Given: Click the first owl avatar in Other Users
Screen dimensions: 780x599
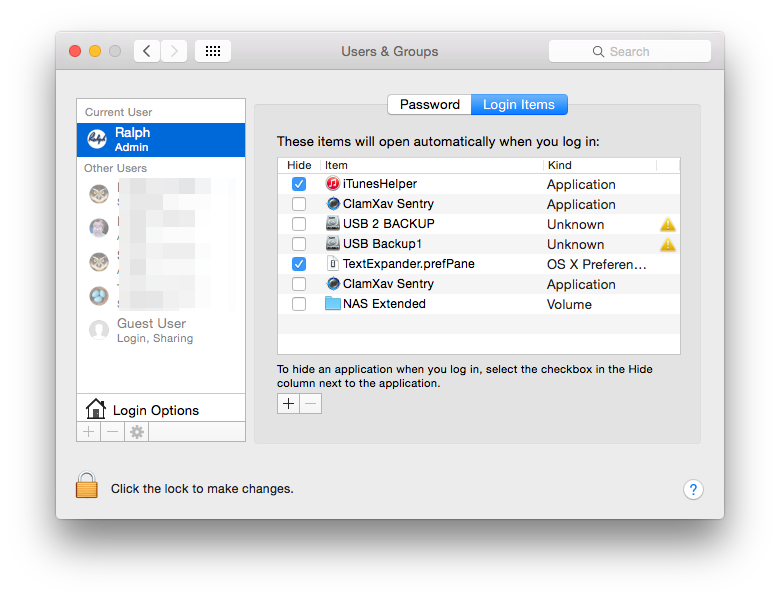Looking at the screenshot, I should pos(99,194).
